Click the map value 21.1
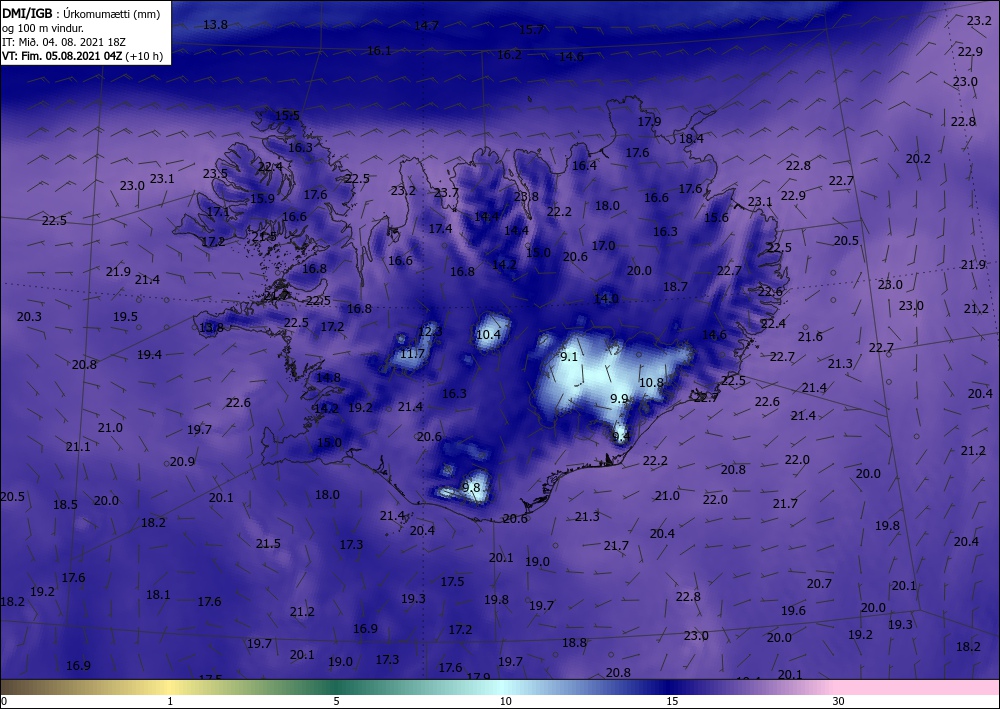Viewport: 1000px width, 709px height. pos(78,447)
